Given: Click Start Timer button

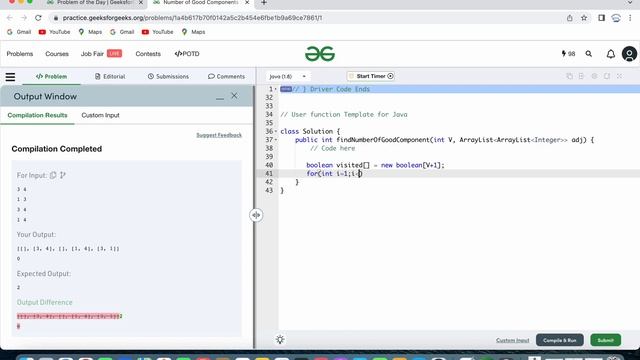Looking at the screenshot, I should pyautogui.click(x=371, y=76).
